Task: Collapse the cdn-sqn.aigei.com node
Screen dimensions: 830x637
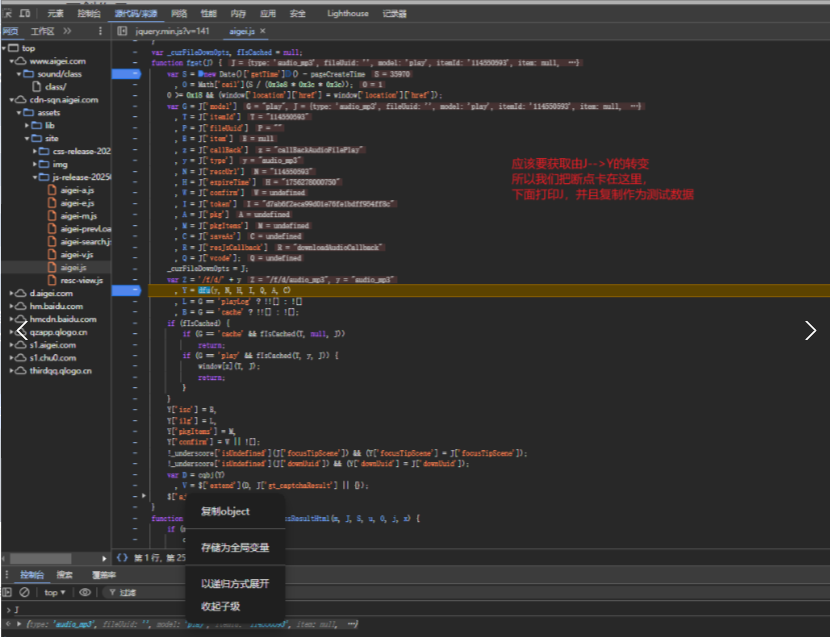Action: [x=11, y=100]
